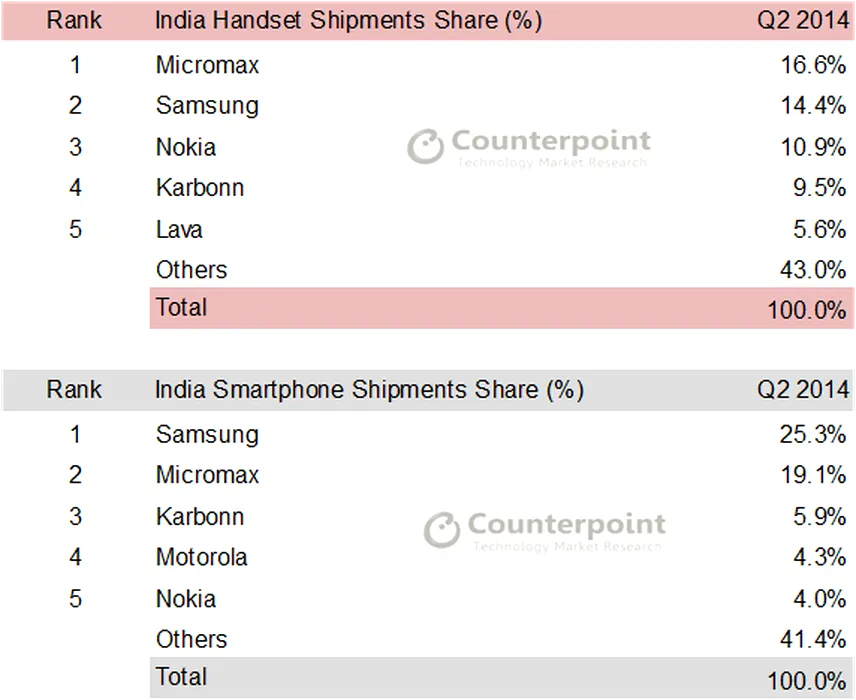Select the Karbonn 9.5% share value
856x700 pixels.
[x=820, y=188]
